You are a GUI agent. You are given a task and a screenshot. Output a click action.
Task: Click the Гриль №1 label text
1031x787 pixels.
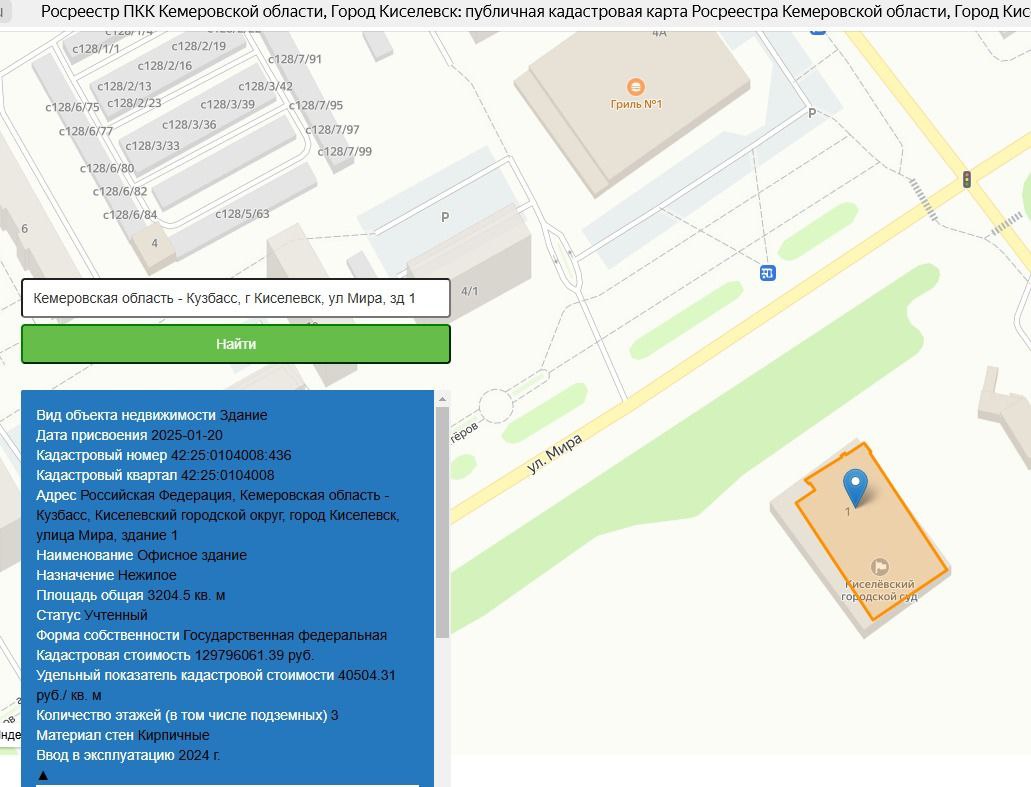pyautogui.click(x=636, y=104)
